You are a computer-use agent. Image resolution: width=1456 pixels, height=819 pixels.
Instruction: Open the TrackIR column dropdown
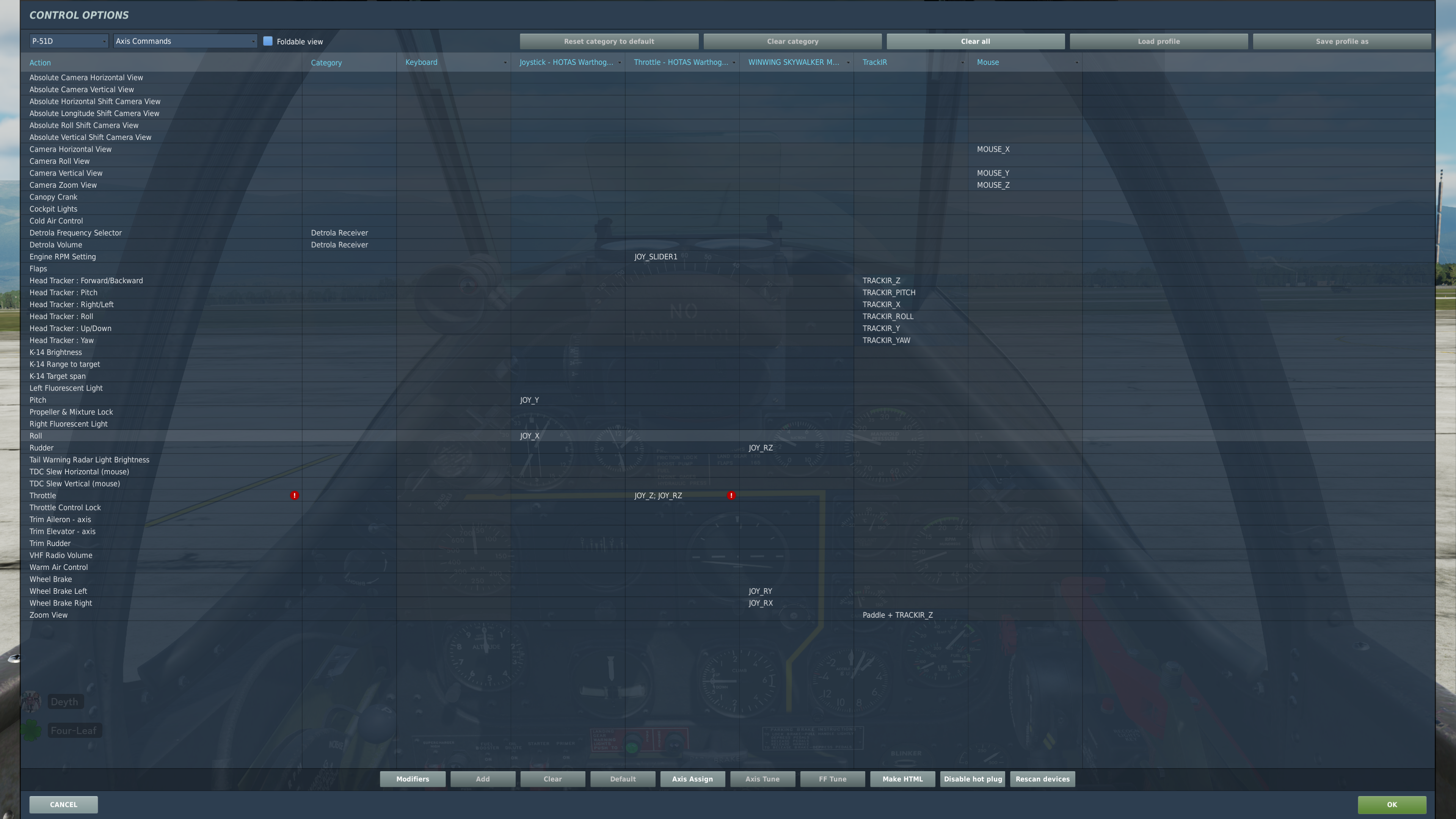[x=962, y=62]
